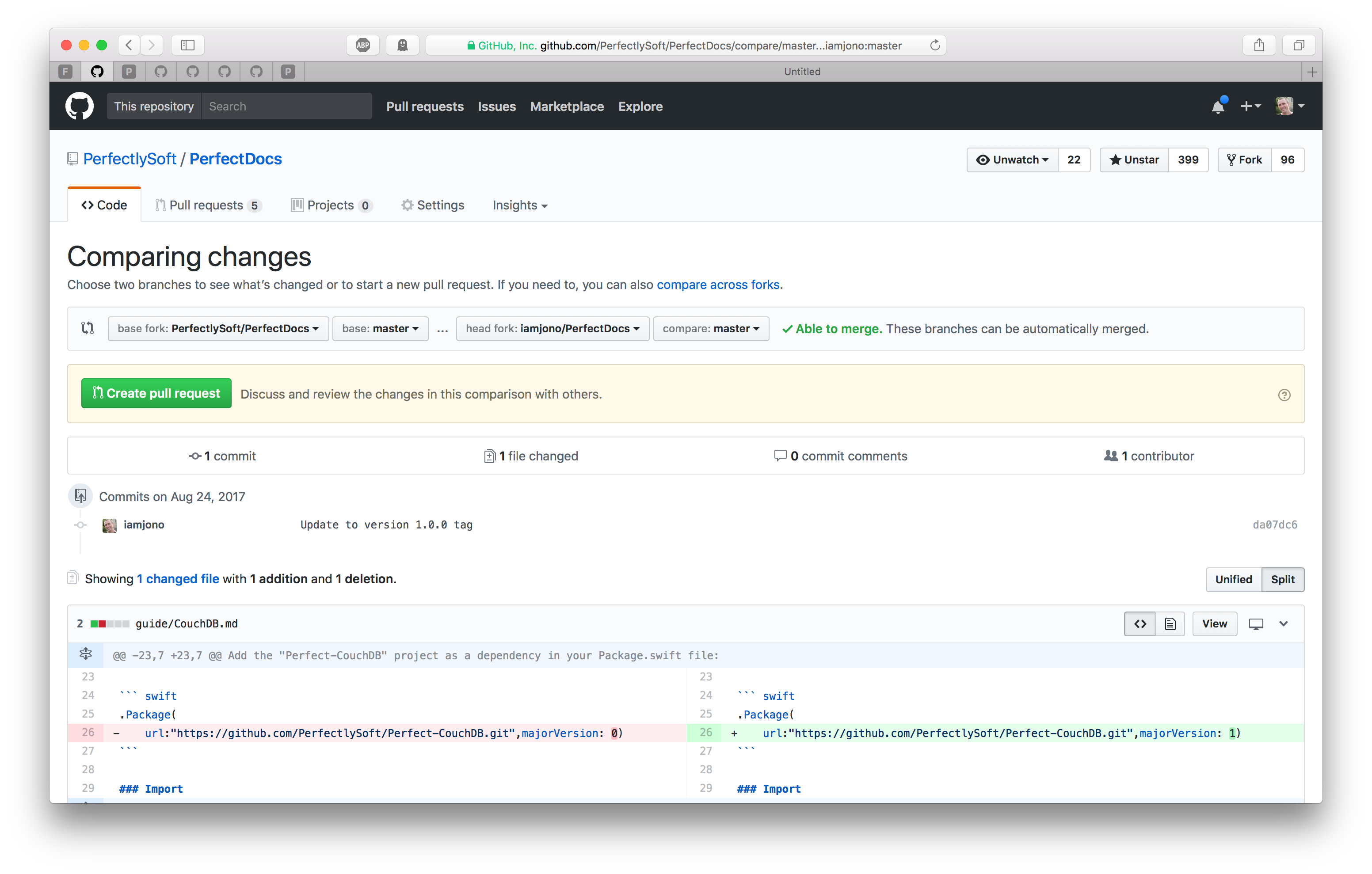This screenshot has height=874, width=1372.
Task: Click the GitHub octocat home logo
Action: pos(80,106)
